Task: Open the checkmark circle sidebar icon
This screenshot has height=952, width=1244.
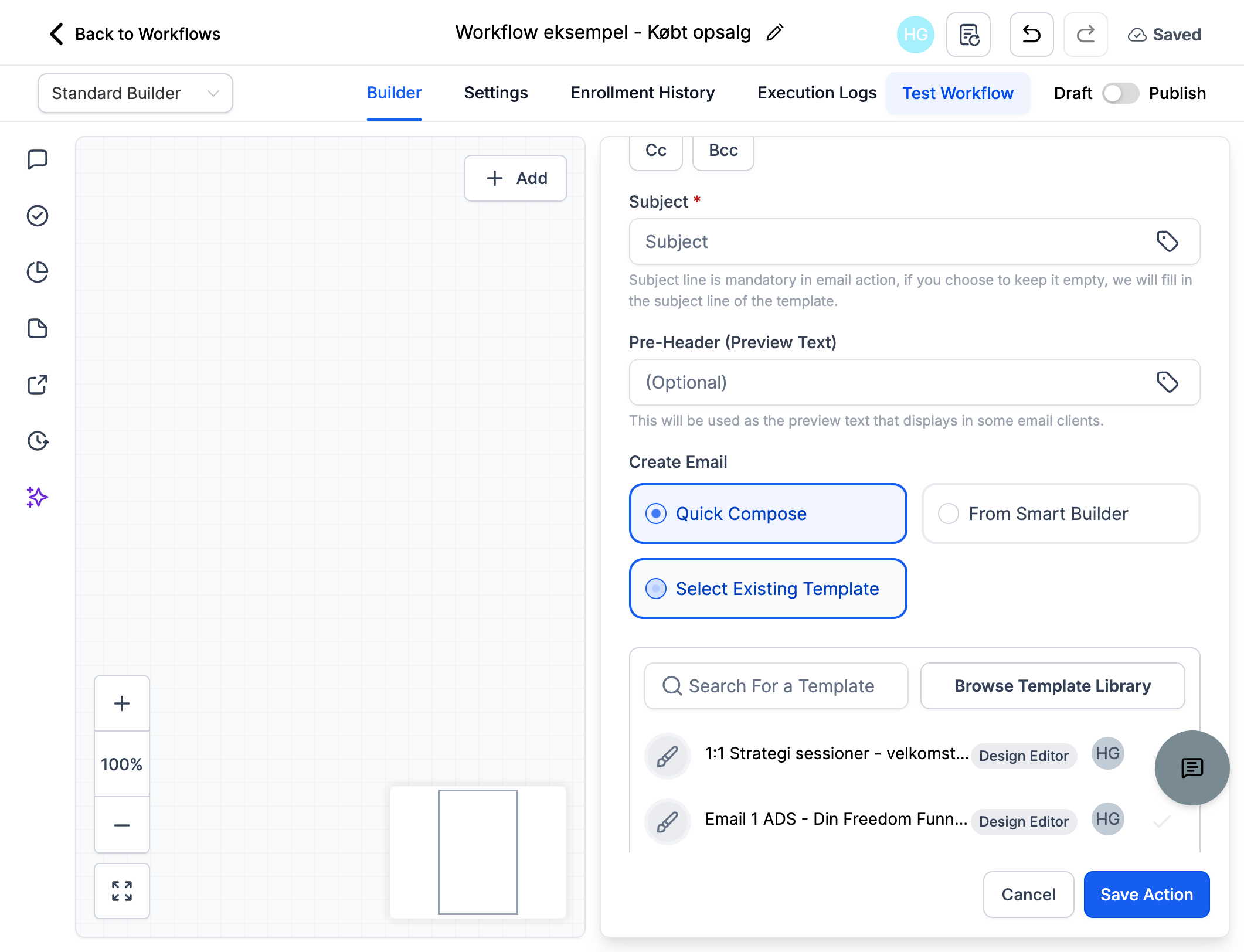Action: [x=38, y=216]
